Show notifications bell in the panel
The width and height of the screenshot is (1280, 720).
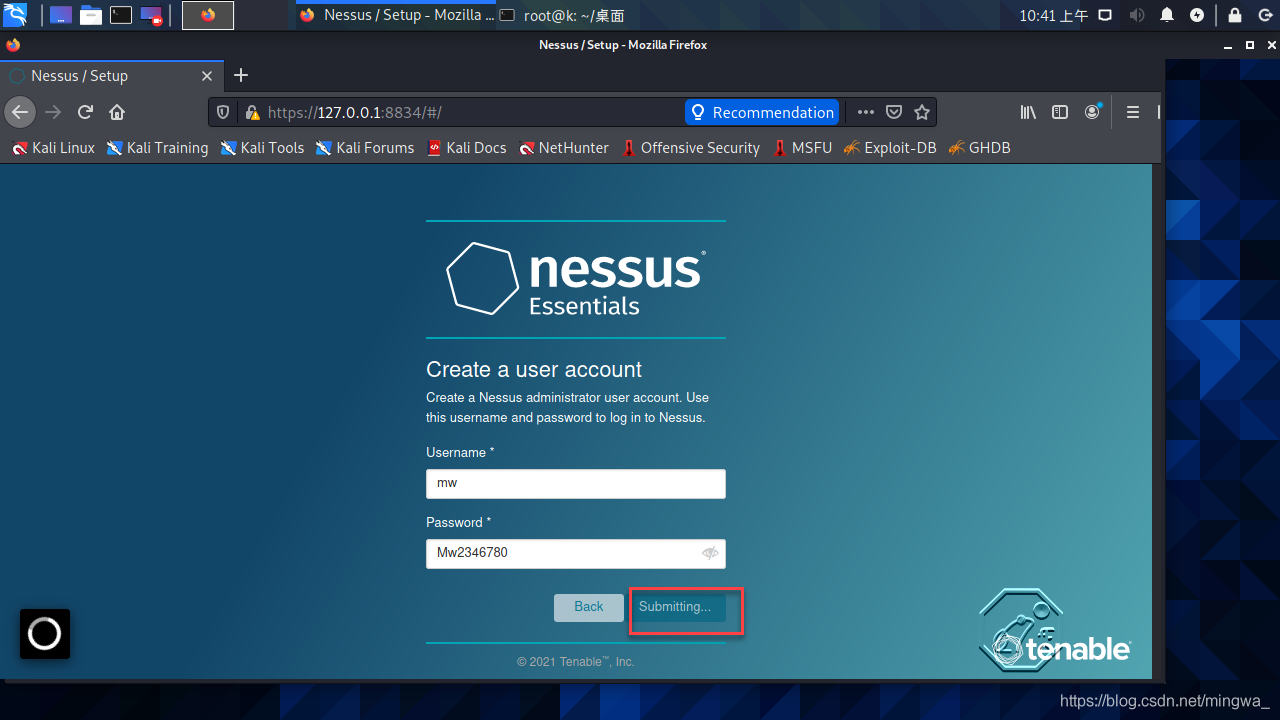(x=1167, y=15)
